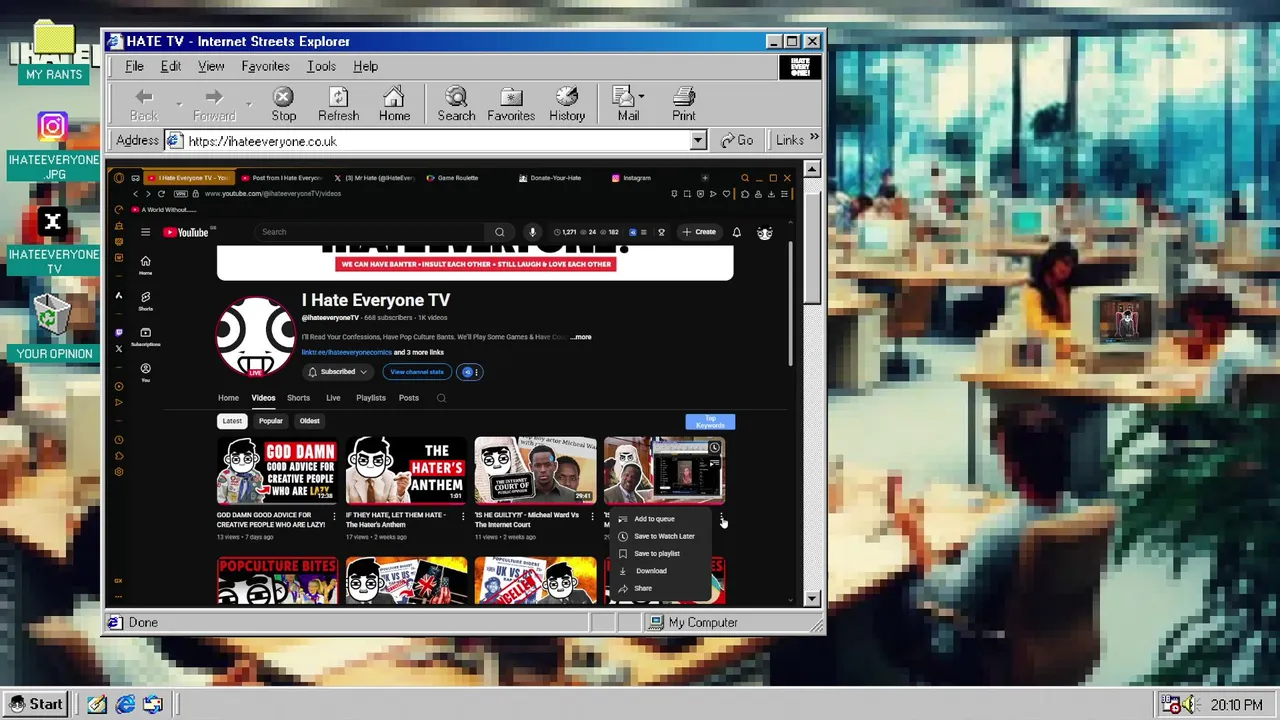Select the Oldest filter chip
This screenshot has height=720, width=1280.
310,421
